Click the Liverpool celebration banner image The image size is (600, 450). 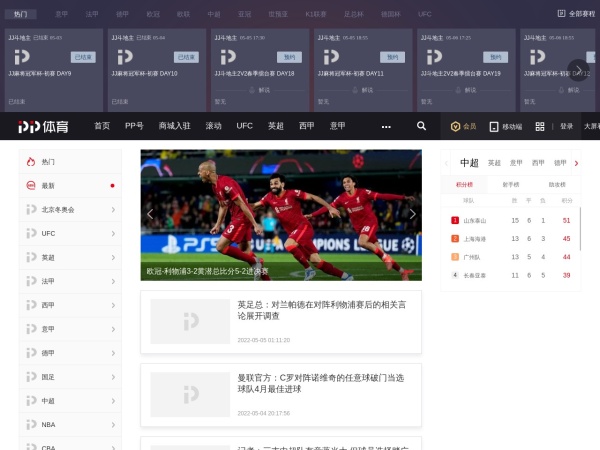click(x=280, y=214)
